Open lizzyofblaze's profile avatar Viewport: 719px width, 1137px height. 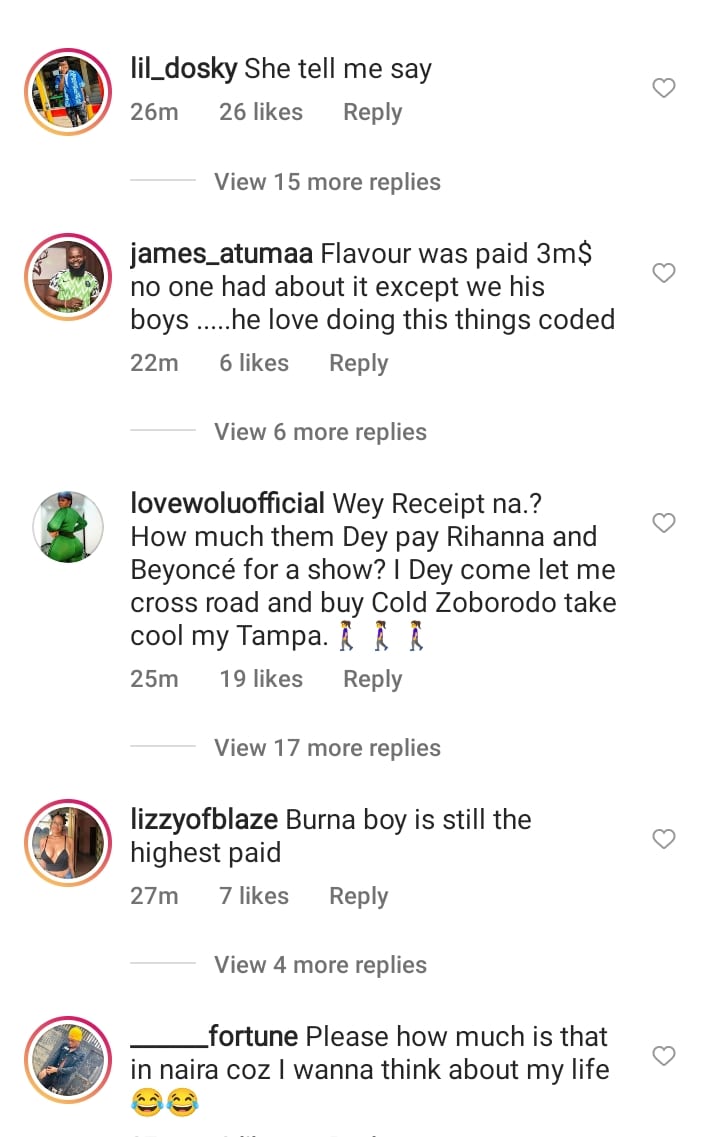[68, 843]
